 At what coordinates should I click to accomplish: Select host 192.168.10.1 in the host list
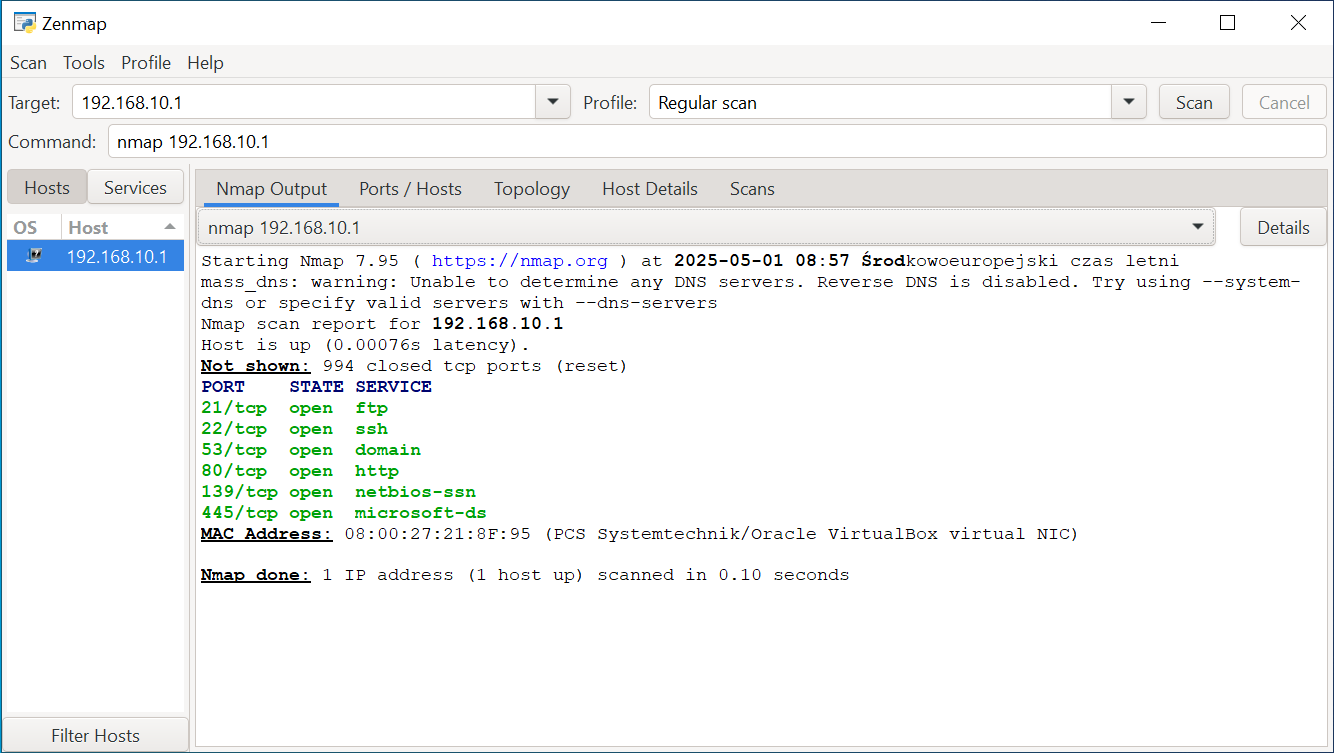(95, 256)
